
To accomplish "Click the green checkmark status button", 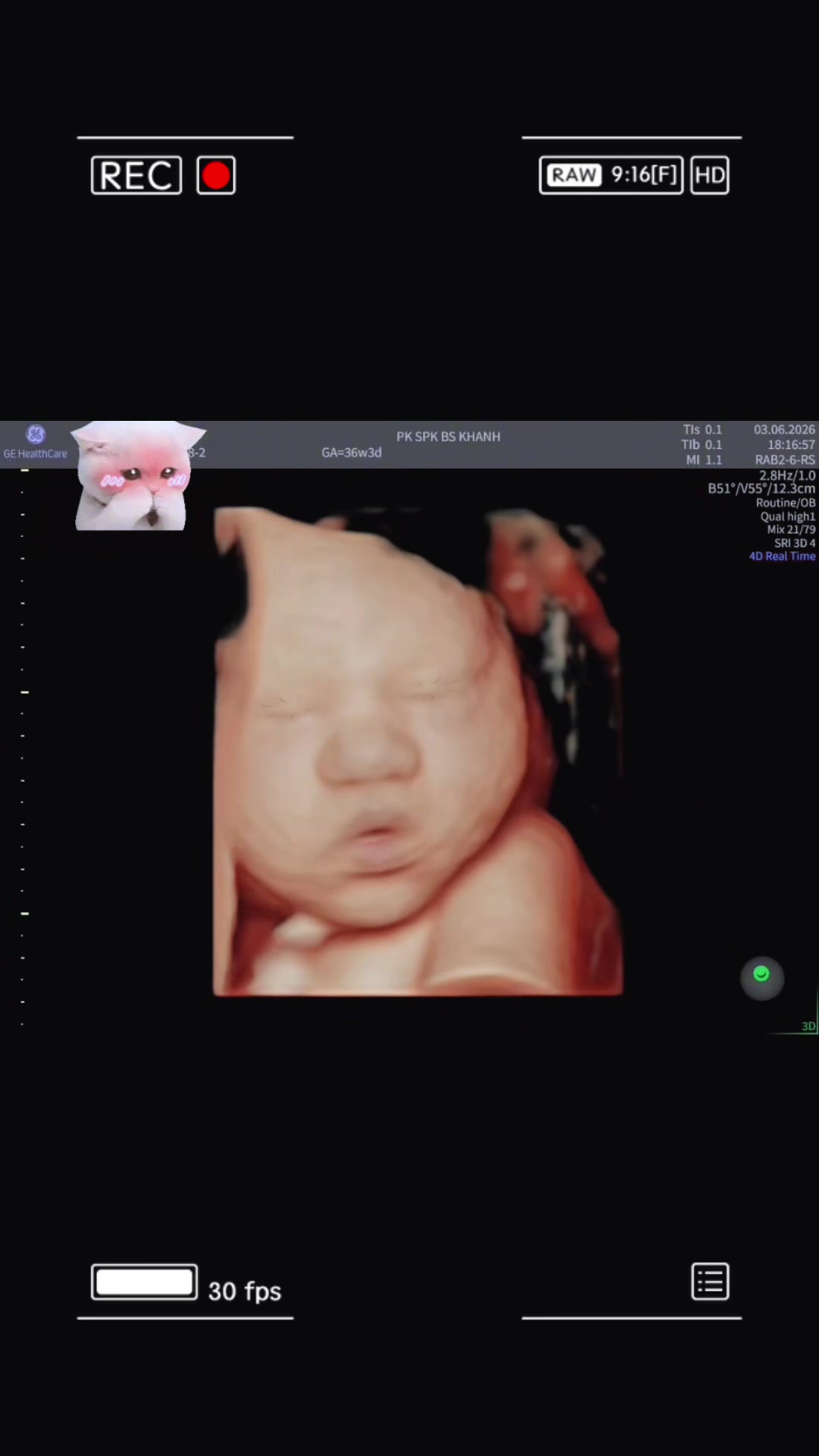I will tap(762, 977).
